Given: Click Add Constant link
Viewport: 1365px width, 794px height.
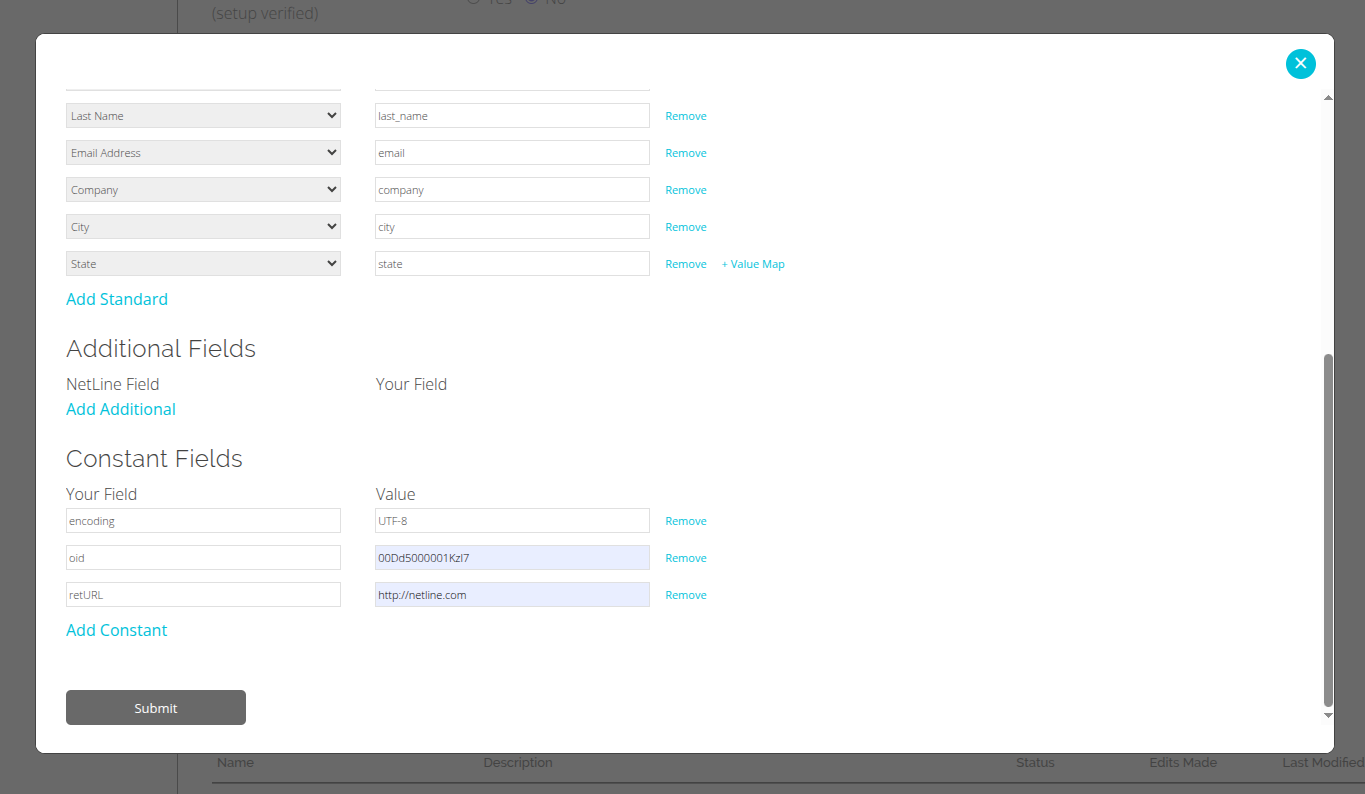Looking at the screenshot, I should (117, 630).
